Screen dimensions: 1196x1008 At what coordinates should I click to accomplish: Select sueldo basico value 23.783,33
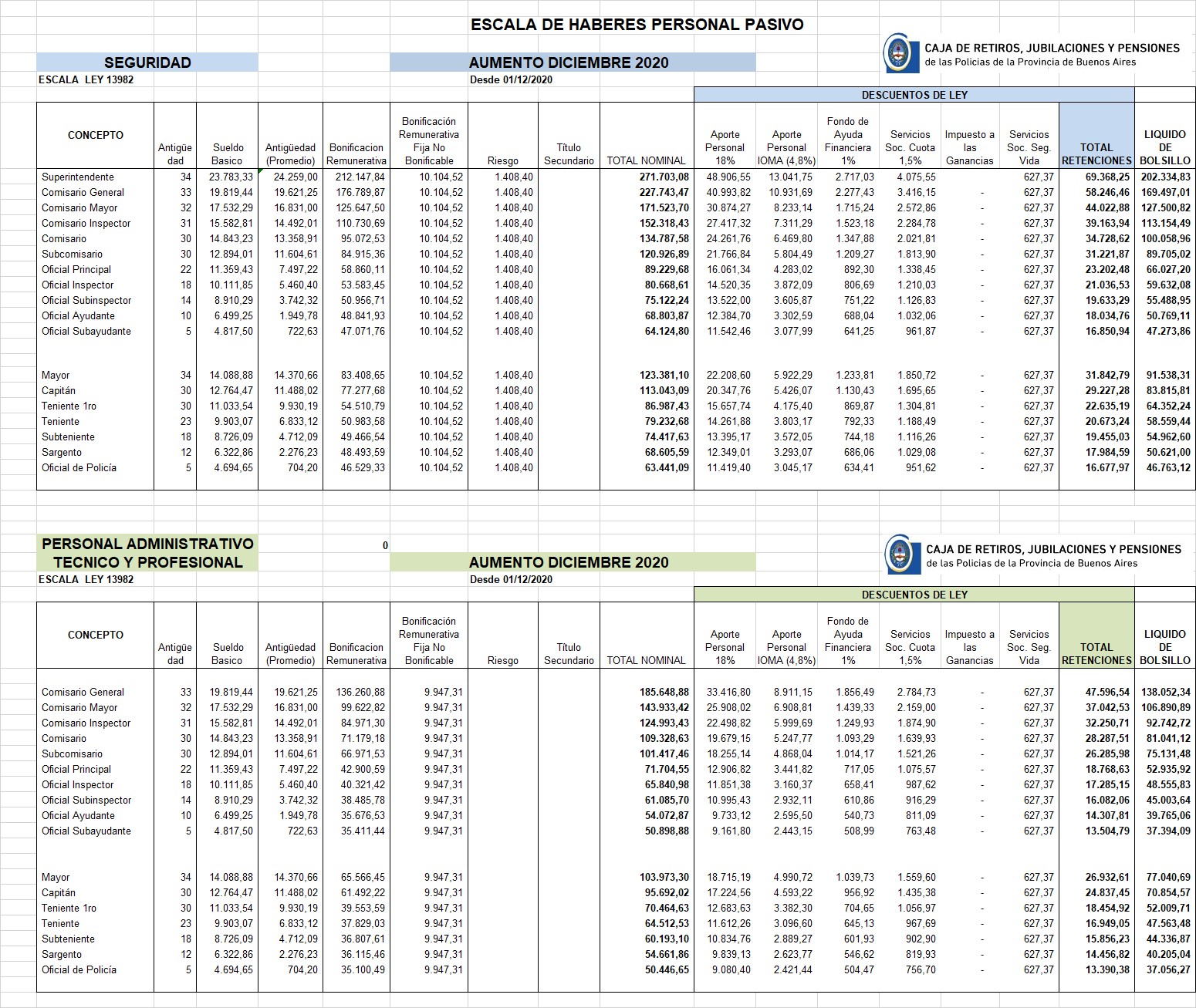pyautogui.click(x=231, y=177)
